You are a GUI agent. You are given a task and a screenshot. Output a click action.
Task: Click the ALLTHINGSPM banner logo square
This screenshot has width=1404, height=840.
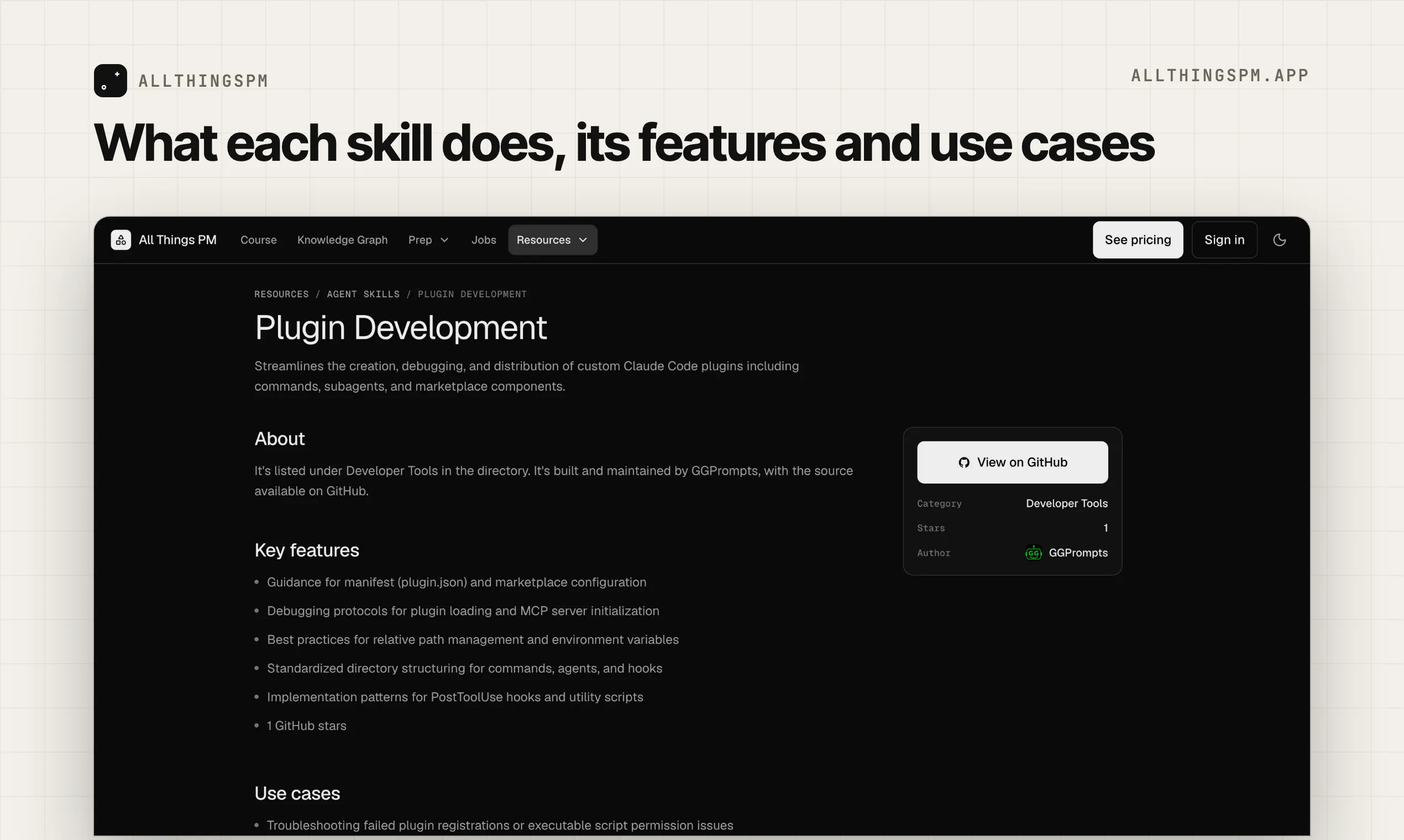point(111,80)
